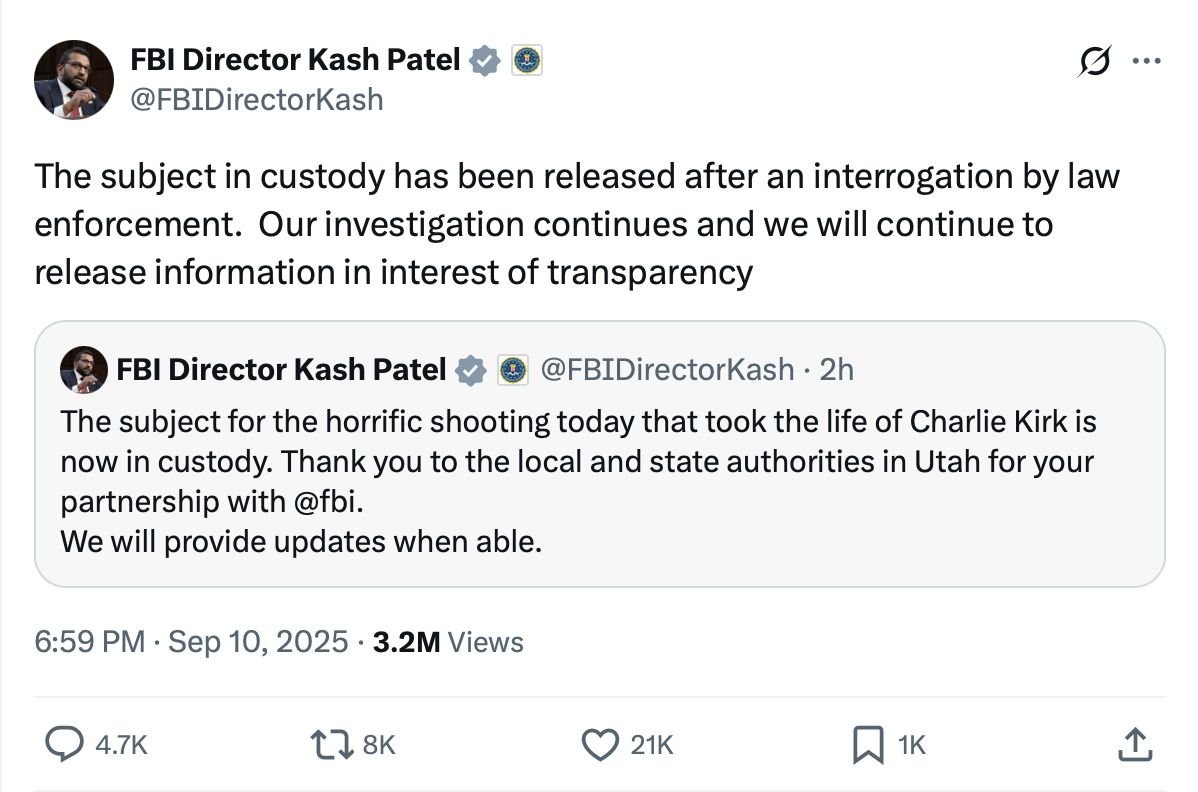Open the @FBIDirectorKash handle under the name

point(257,100)
